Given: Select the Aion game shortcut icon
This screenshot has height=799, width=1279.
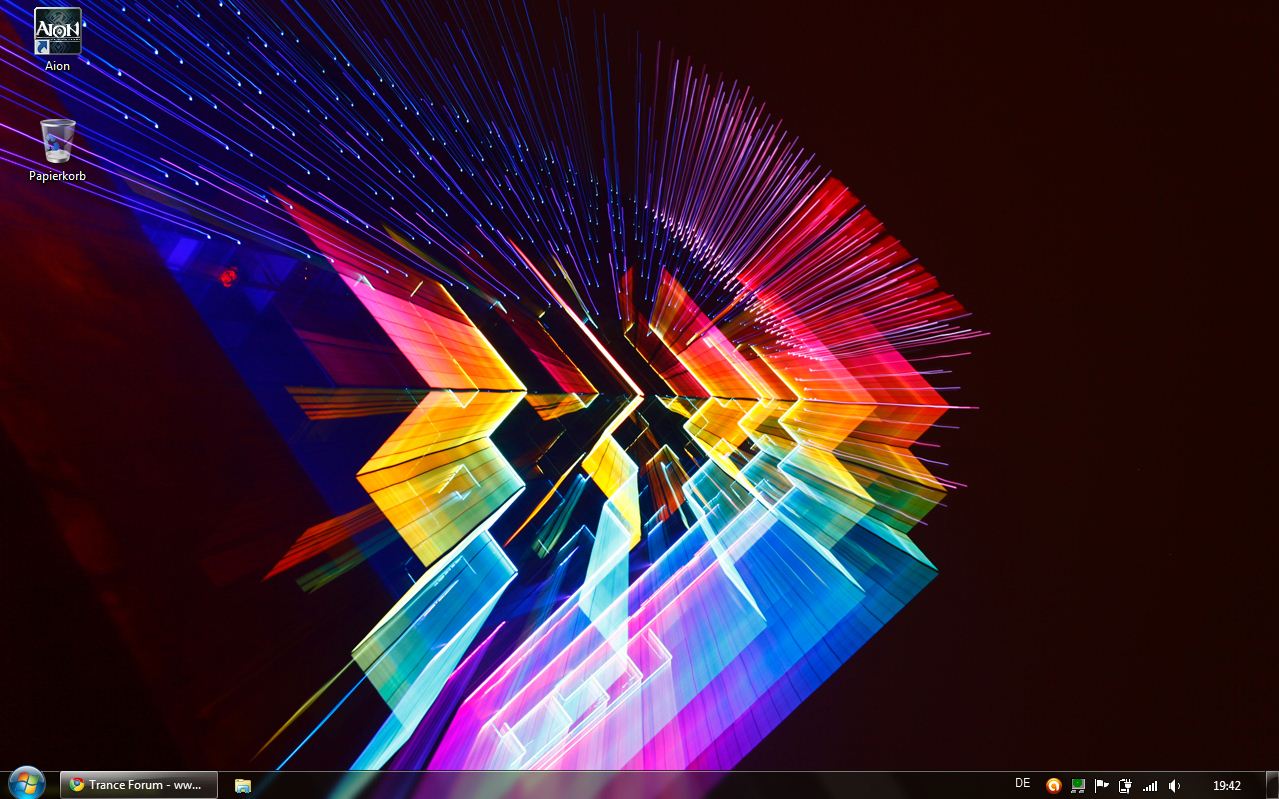Looking at the screenshot, I should click(57, 31).
